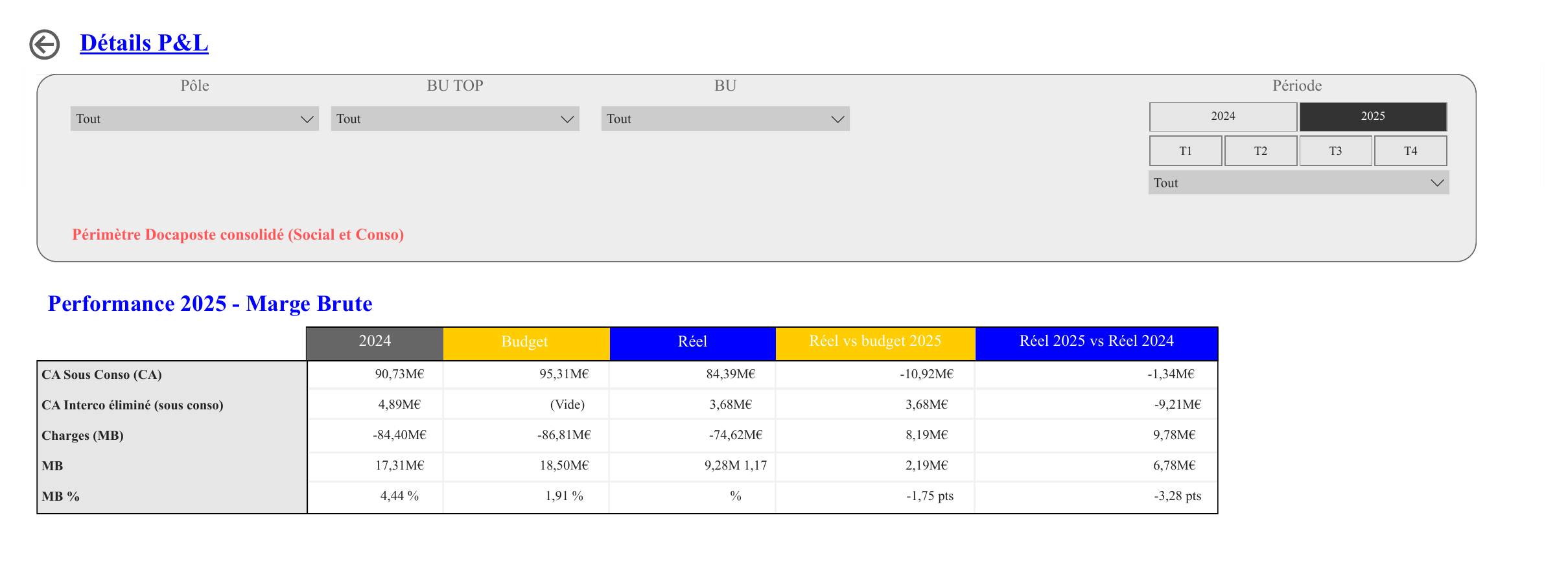Click the 17,31M€ cell
The height and width of the screenshot is (570, 1568).
pos(375,466)
